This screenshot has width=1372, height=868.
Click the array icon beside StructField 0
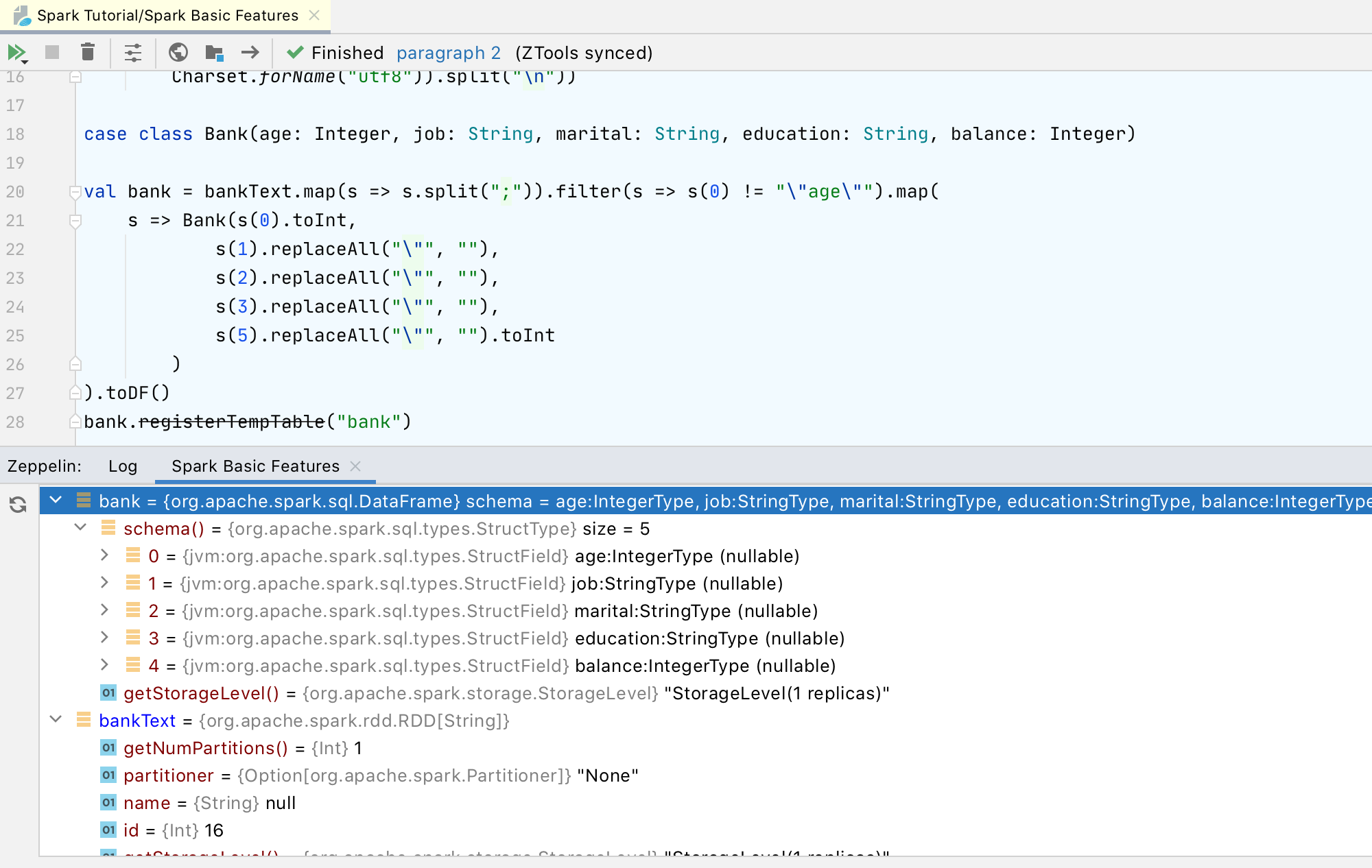(x=132, y=555)
